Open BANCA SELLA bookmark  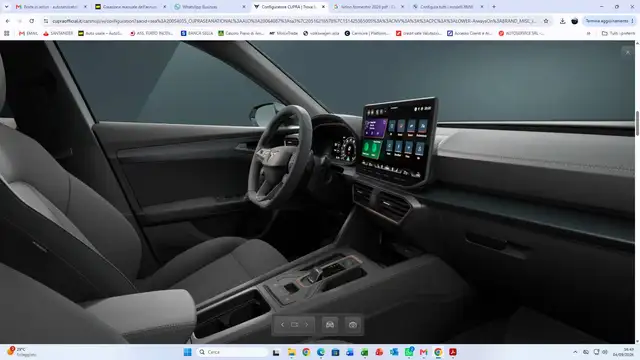pyautogui.click(x=197, y=33)
